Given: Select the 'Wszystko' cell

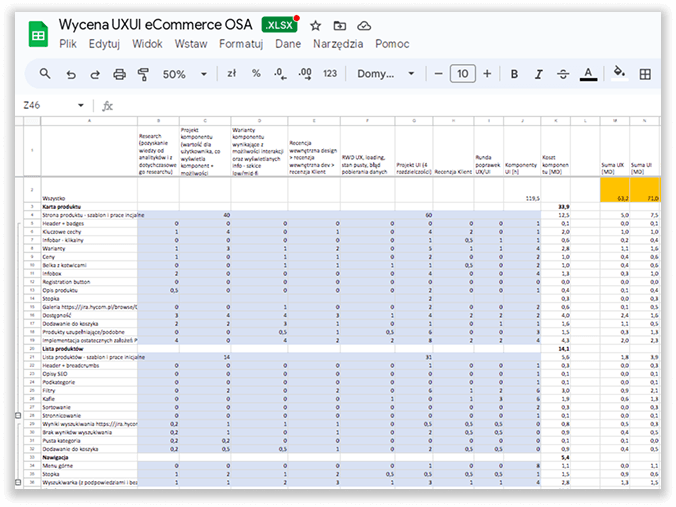Looking at the screenshot, I should click(89, 189).
